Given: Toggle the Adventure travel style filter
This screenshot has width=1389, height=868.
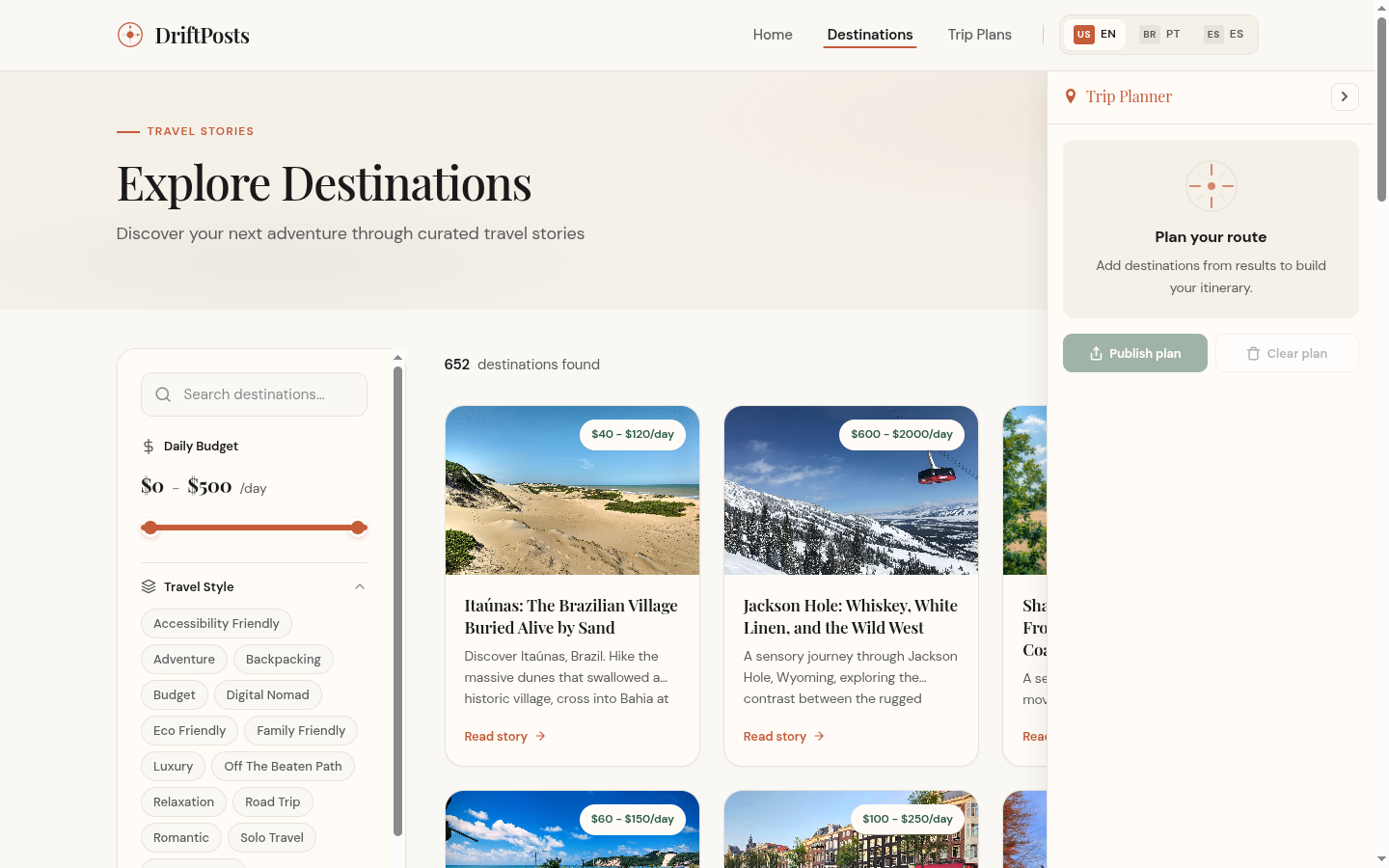Looking at the screenshot, I should coord(183,659).
